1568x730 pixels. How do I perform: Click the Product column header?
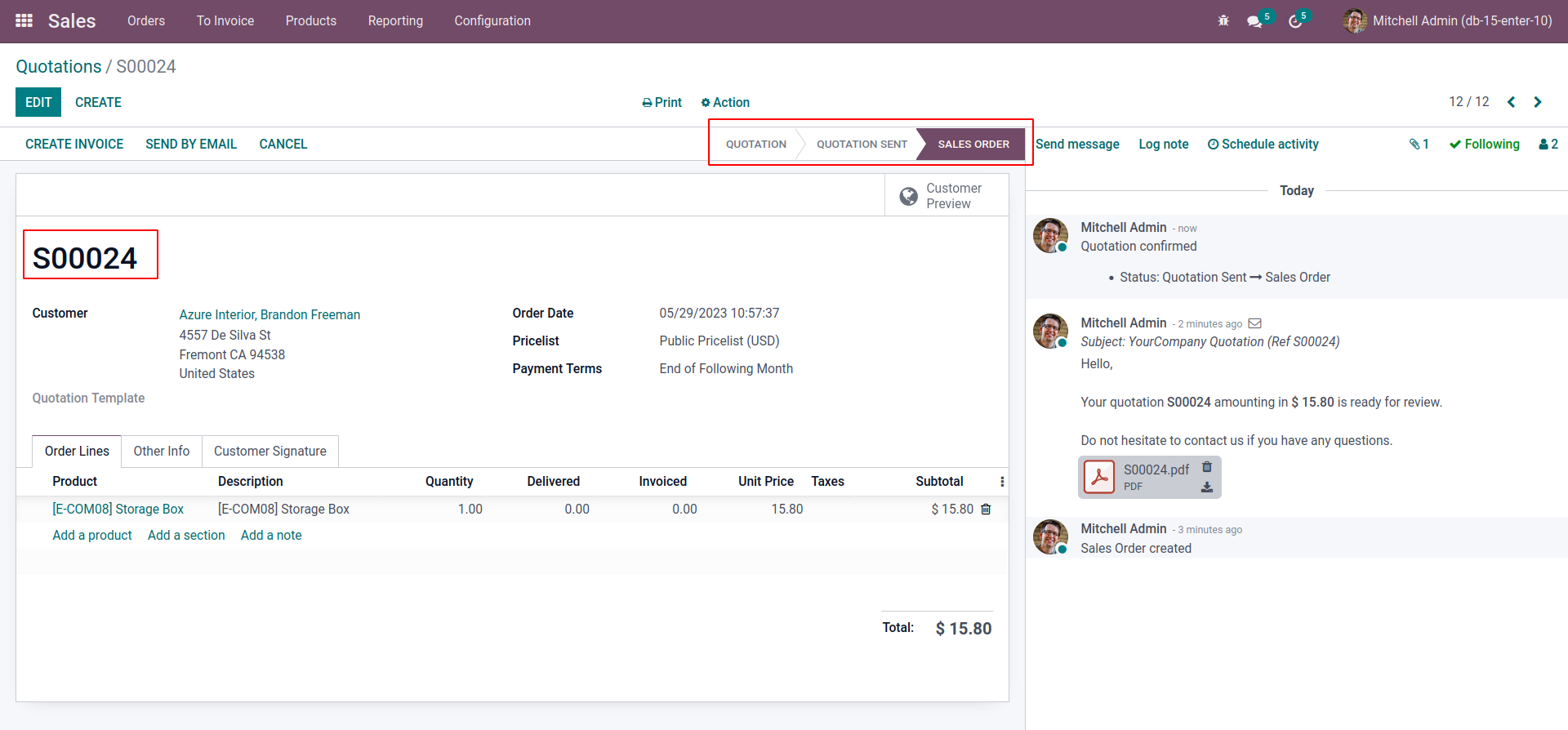[x=75, y=482]
